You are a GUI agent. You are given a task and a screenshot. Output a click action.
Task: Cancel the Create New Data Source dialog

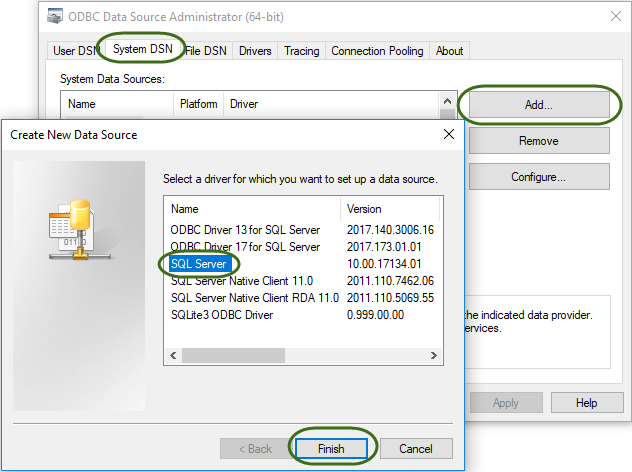(416, 449)
